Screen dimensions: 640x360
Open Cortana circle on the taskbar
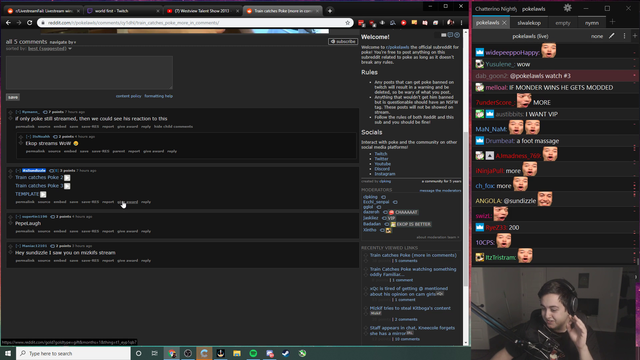click(x=138, y=353)
